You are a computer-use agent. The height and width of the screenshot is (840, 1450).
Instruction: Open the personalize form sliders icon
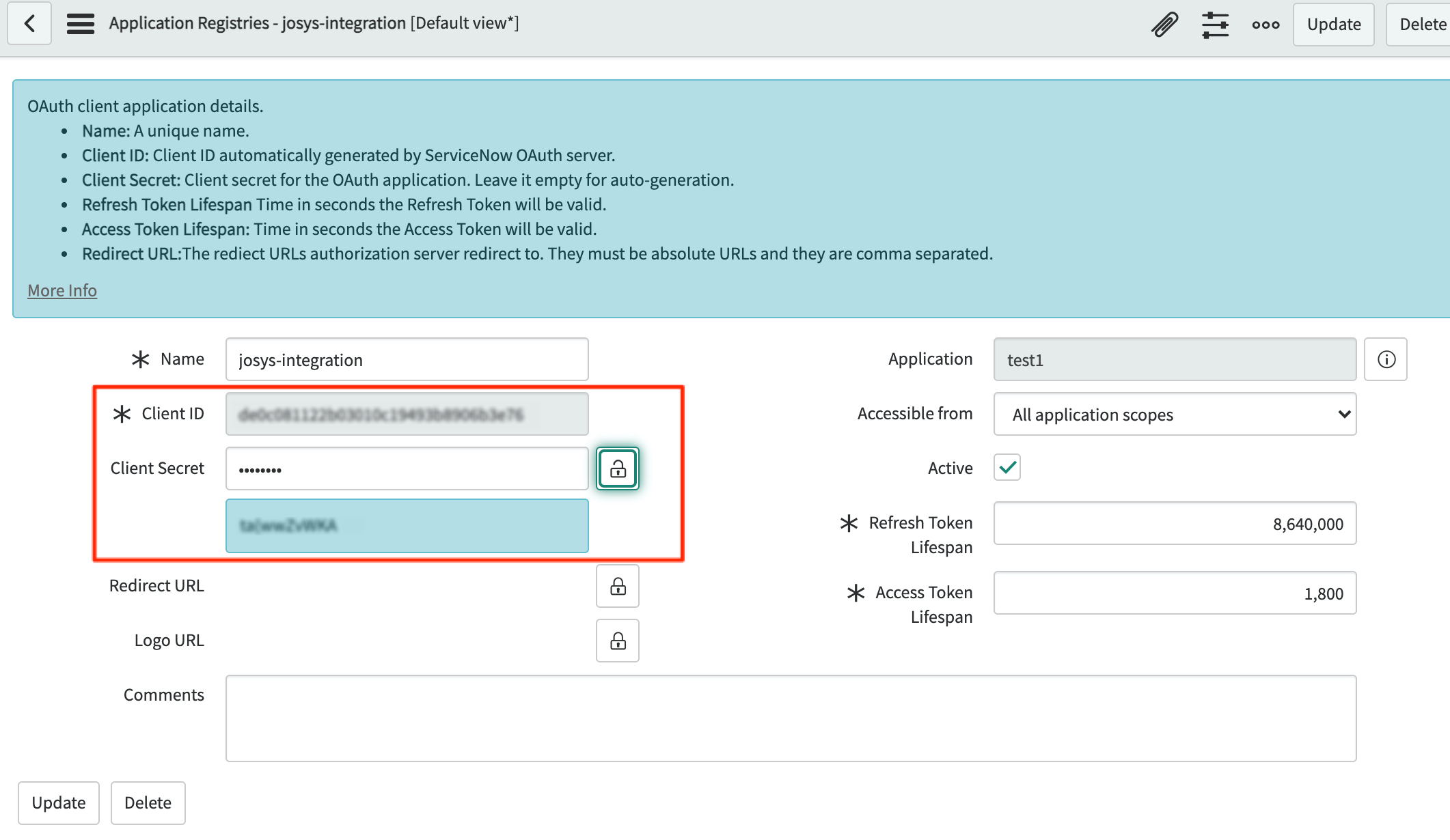coord(1215,25)
